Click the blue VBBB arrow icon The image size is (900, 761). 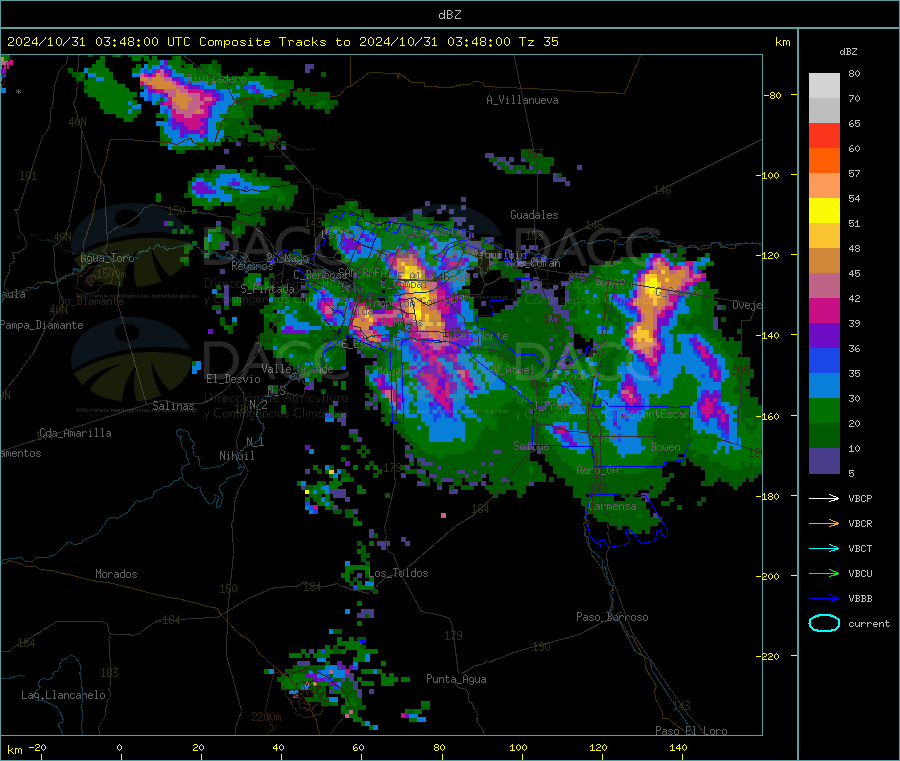(x=824, y=598)
